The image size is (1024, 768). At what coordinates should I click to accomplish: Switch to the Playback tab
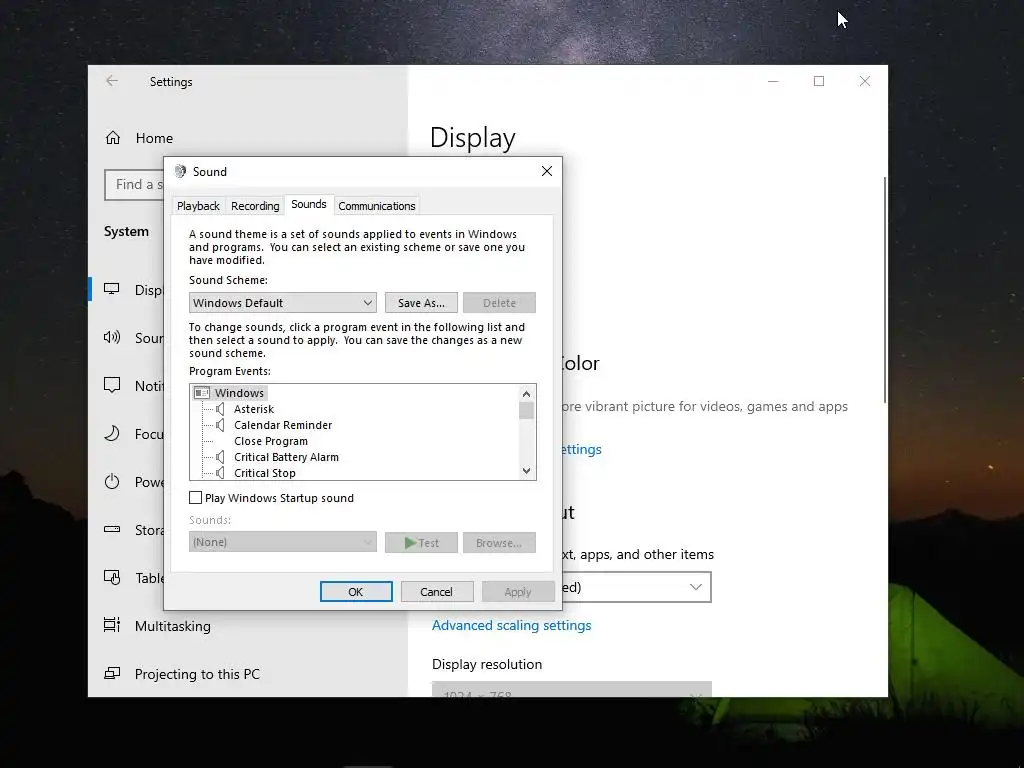[x=198, y=206]
